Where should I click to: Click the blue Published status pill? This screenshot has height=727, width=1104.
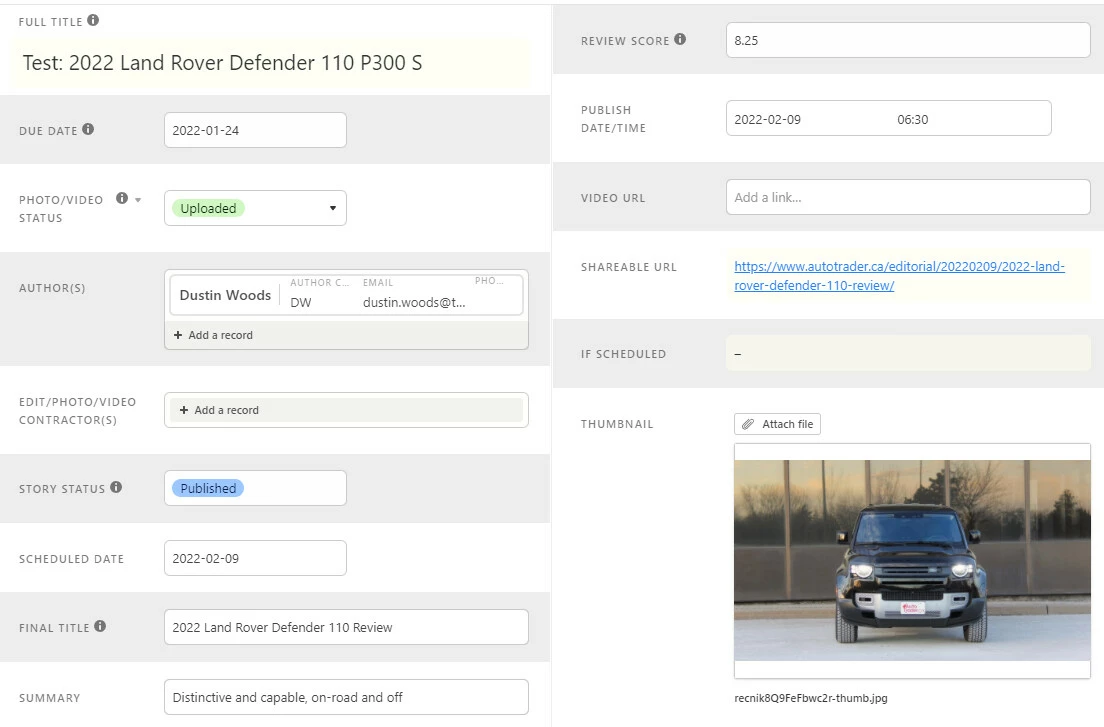(208, 488)
